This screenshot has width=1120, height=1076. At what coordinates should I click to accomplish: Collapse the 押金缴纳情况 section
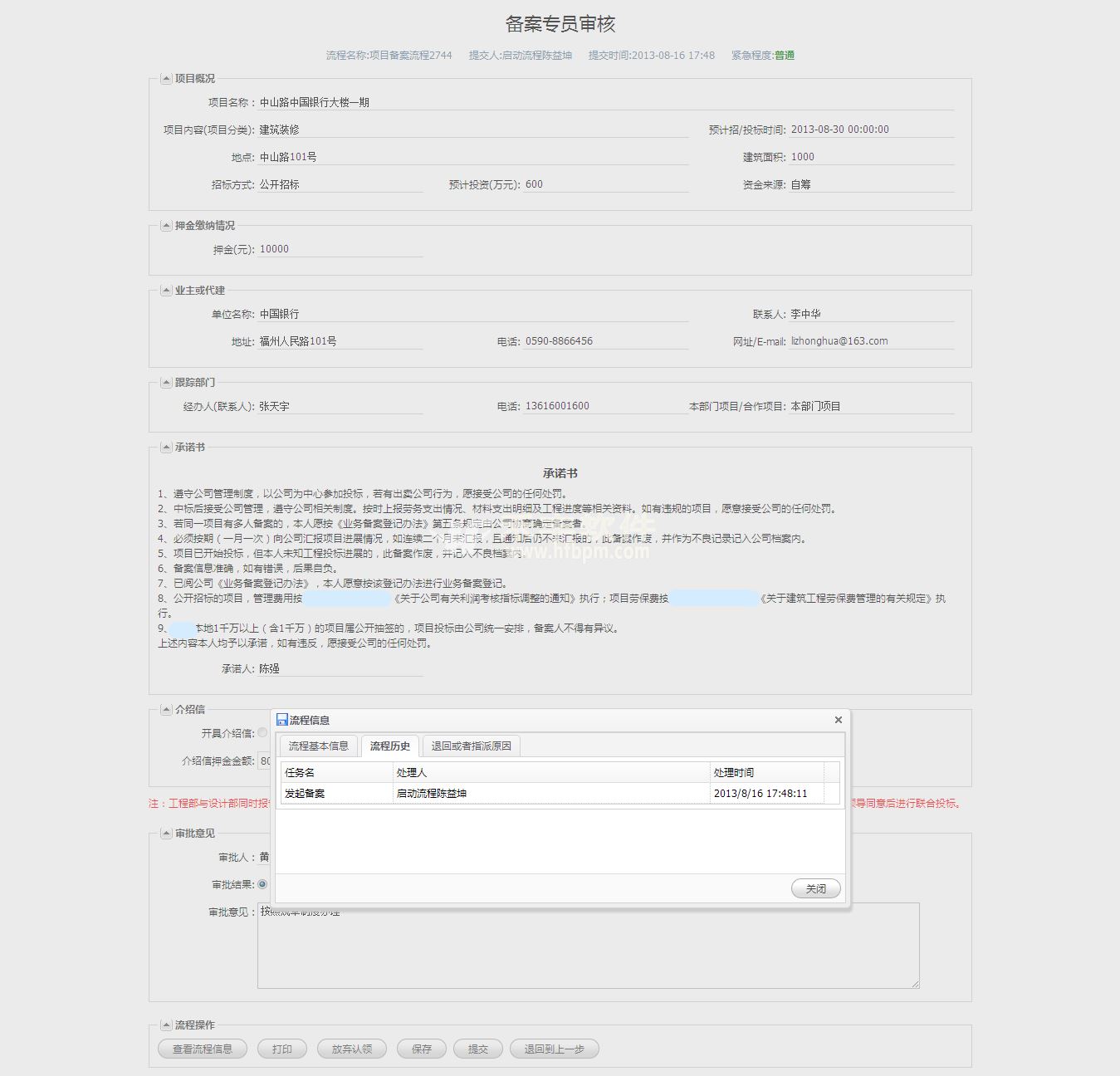pos(166,226)
